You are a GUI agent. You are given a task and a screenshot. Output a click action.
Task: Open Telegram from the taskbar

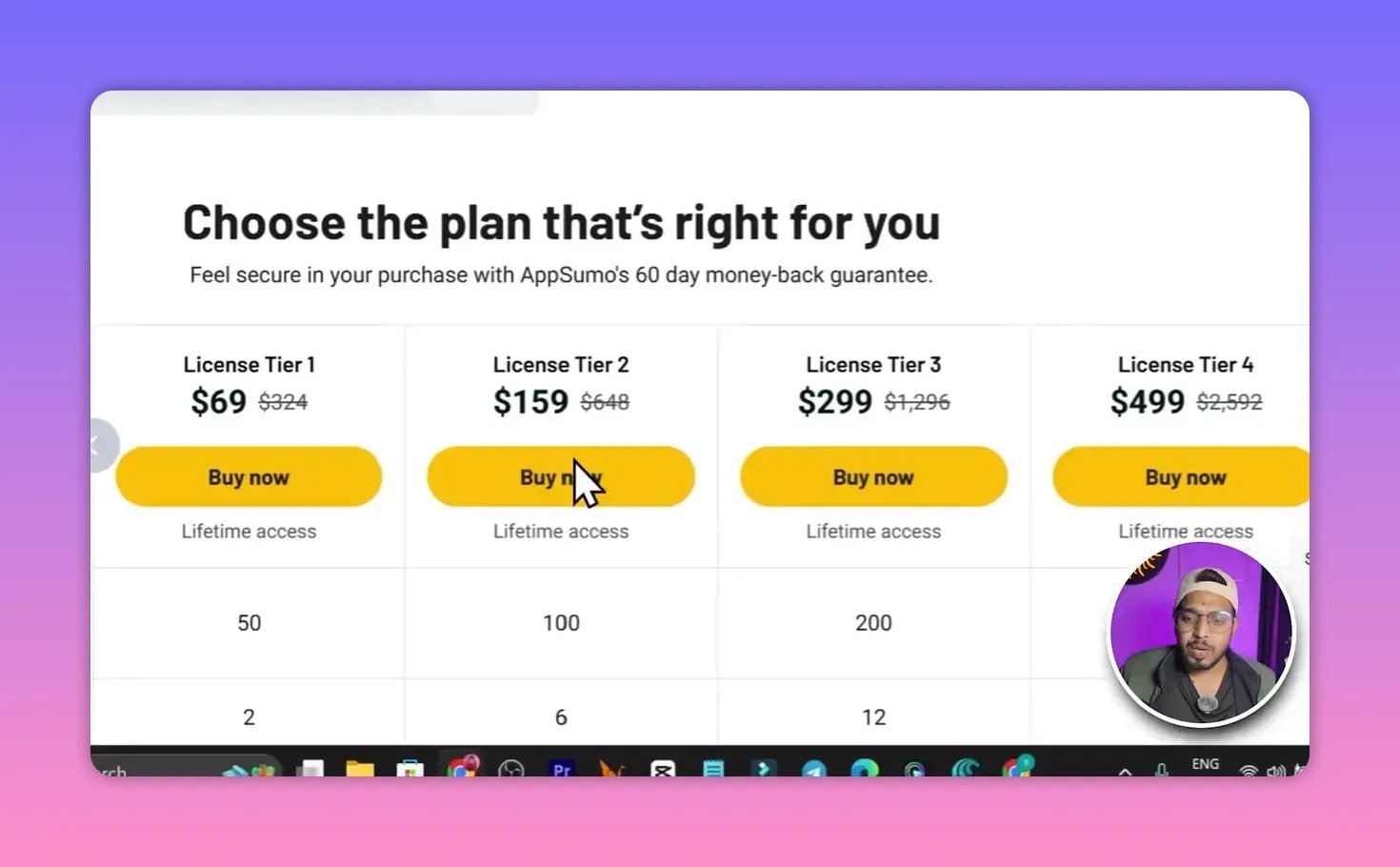[x=812, y=768]
